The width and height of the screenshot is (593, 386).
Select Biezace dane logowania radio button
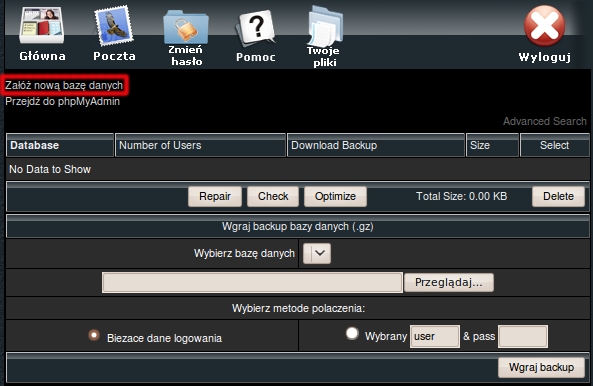tap(94, 335)
